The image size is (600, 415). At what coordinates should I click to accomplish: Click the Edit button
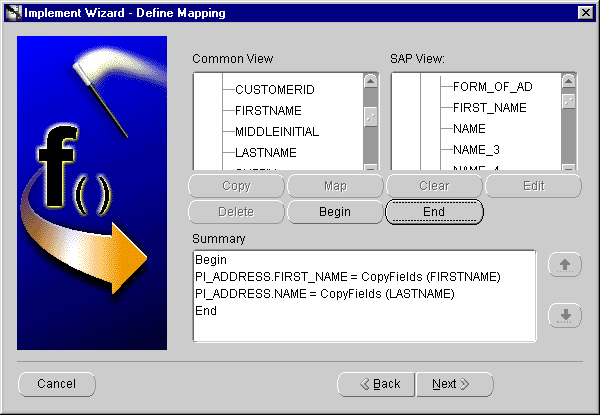click(x=533, y=186)
